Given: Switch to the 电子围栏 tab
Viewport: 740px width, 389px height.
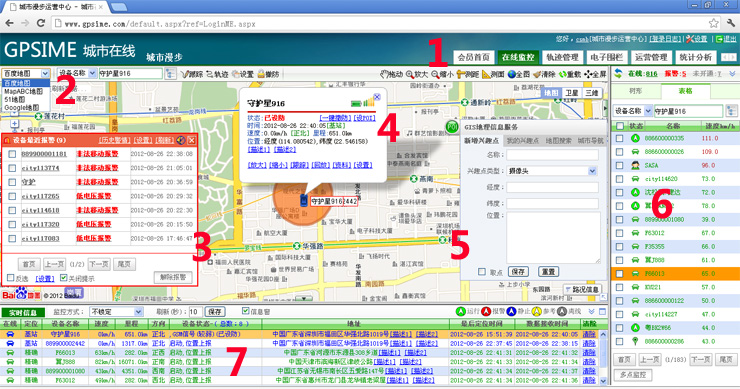Looking at the screenshot, I should tap(606, 57).
